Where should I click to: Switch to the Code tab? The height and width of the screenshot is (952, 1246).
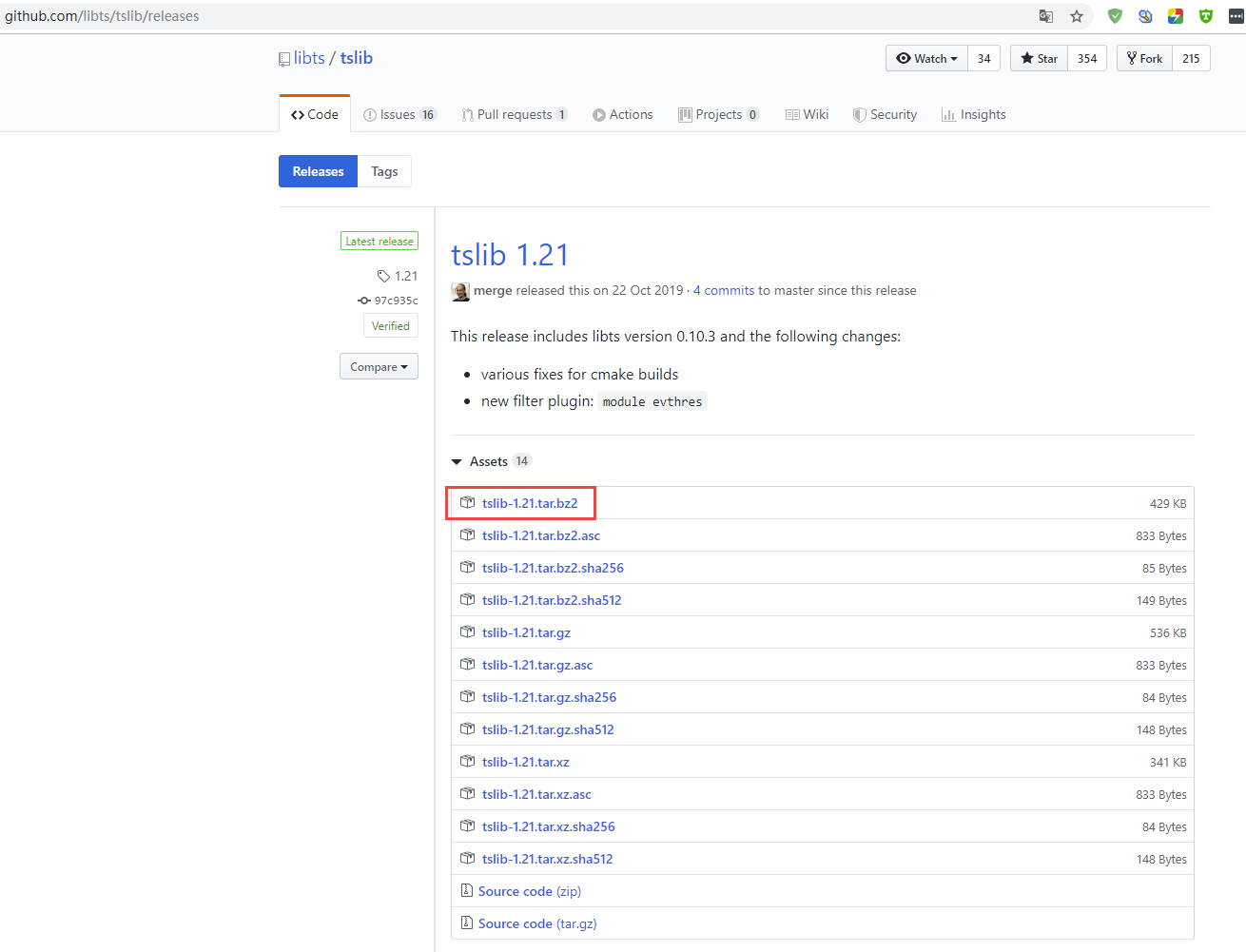pyautogui.click(x=315, y=114)
